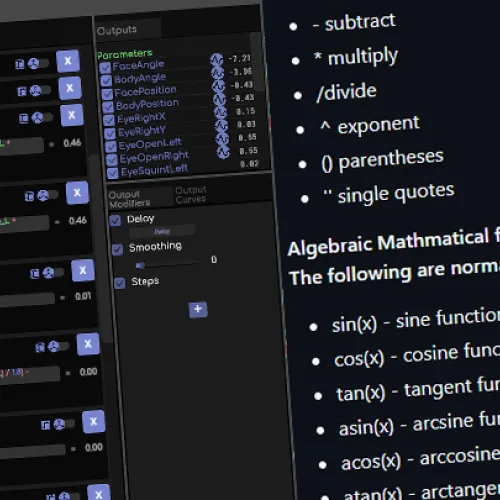
Task: Toggle the person switch in the row above the 0.01 value
Action: [x=53, y=273]
